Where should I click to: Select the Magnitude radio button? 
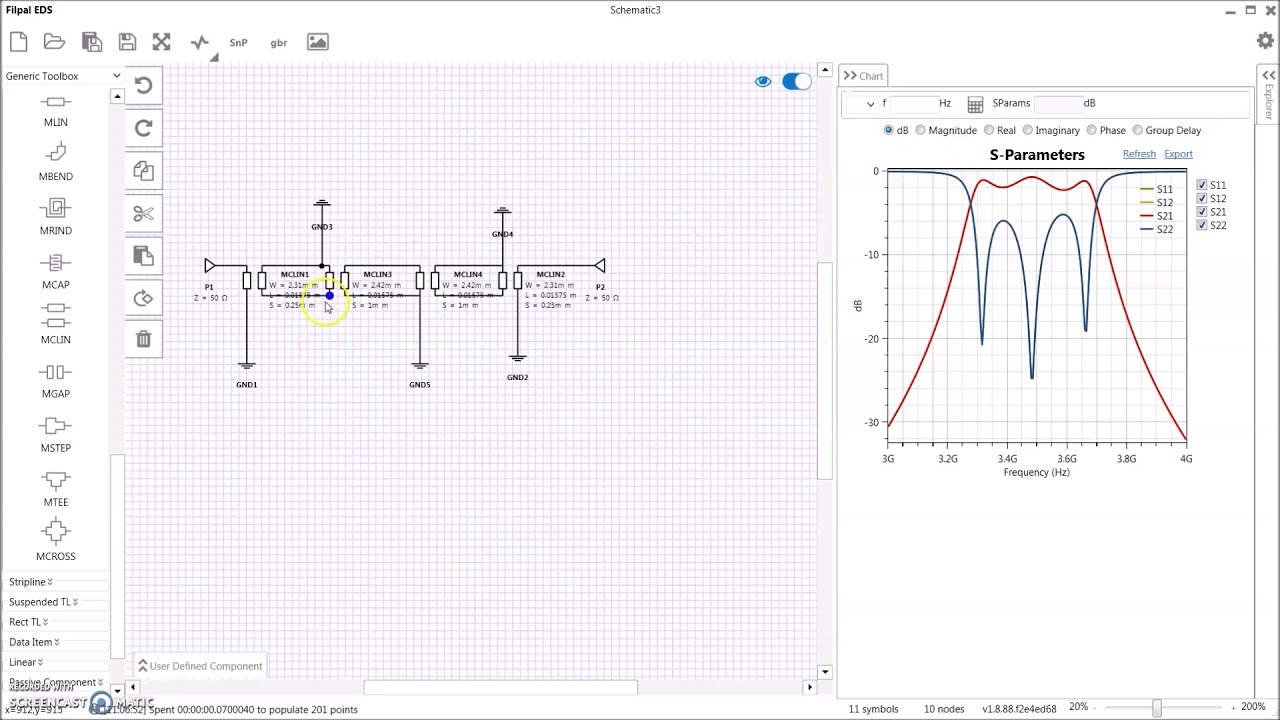(921, 130)
